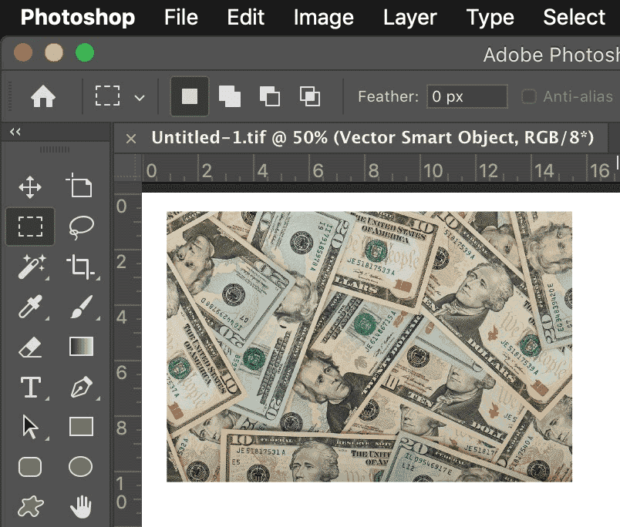
Task: Select the Magic Wand tool
Action: (31, 267)
